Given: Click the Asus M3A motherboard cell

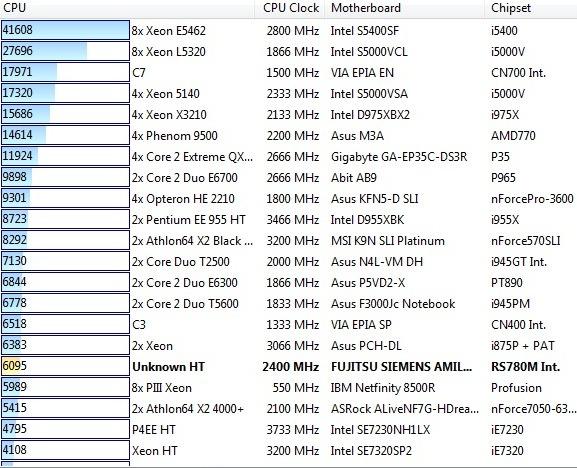Looking at the screenshot, I should tap(357, 135).
